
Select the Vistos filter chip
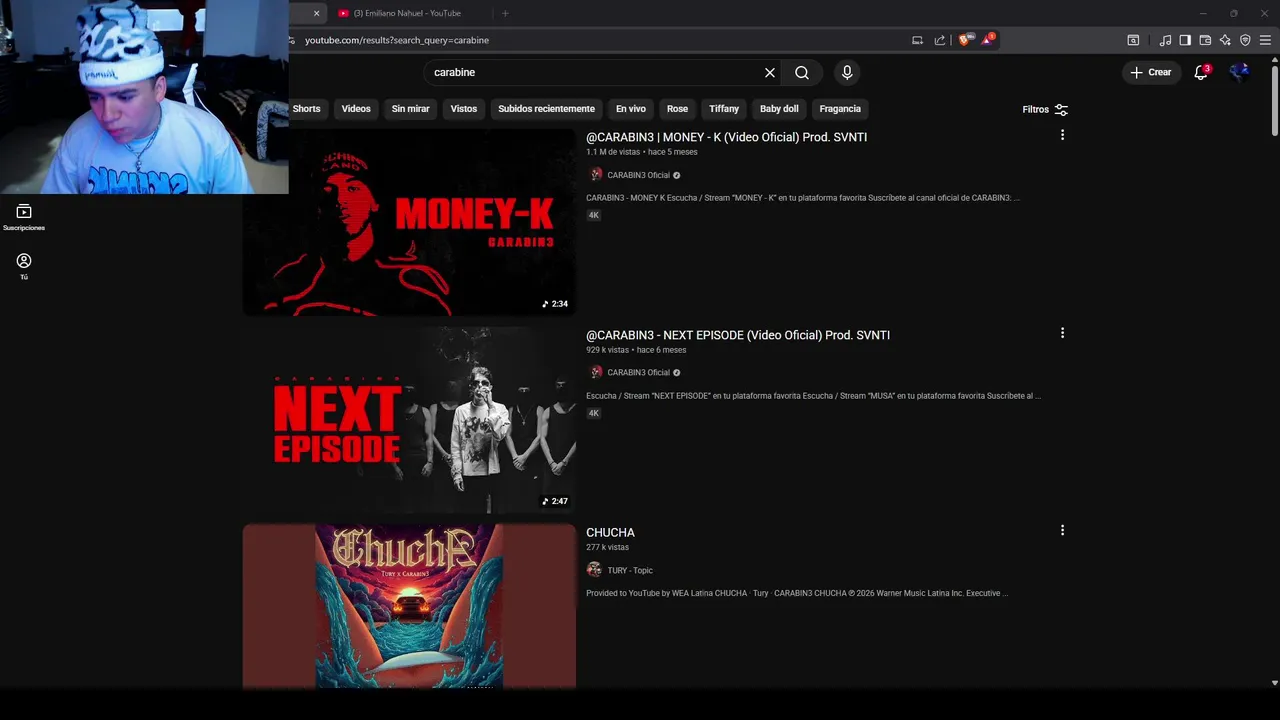(464, 109)
